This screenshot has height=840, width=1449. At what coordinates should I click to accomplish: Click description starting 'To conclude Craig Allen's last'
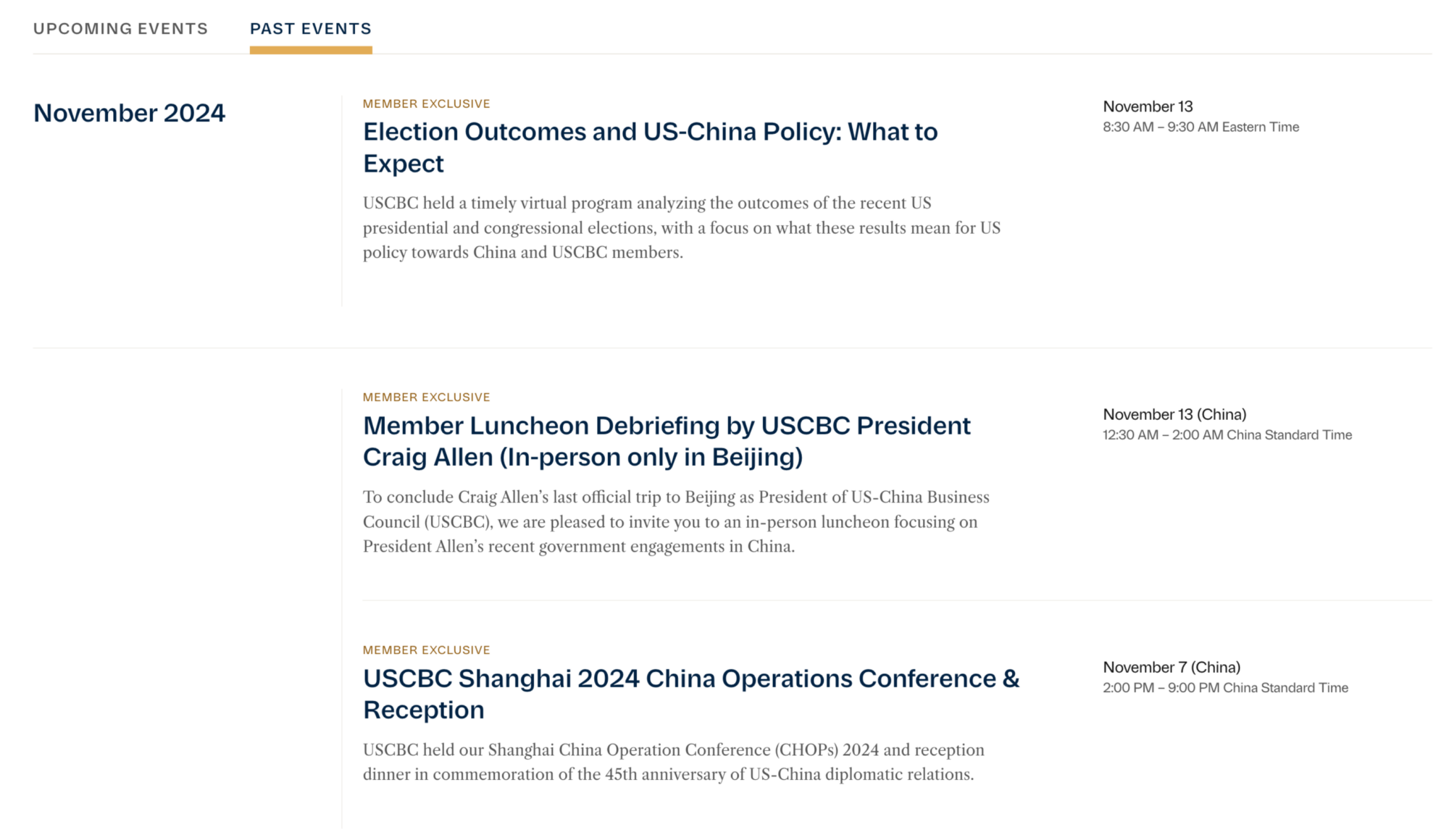pos(676,521)
